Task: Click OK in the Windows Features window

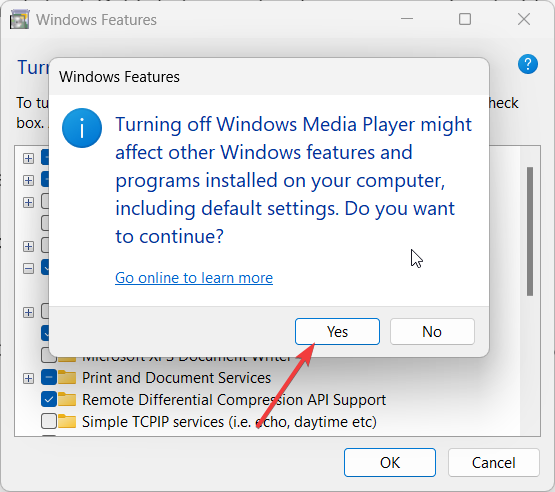Action: [x=390, y=463]
